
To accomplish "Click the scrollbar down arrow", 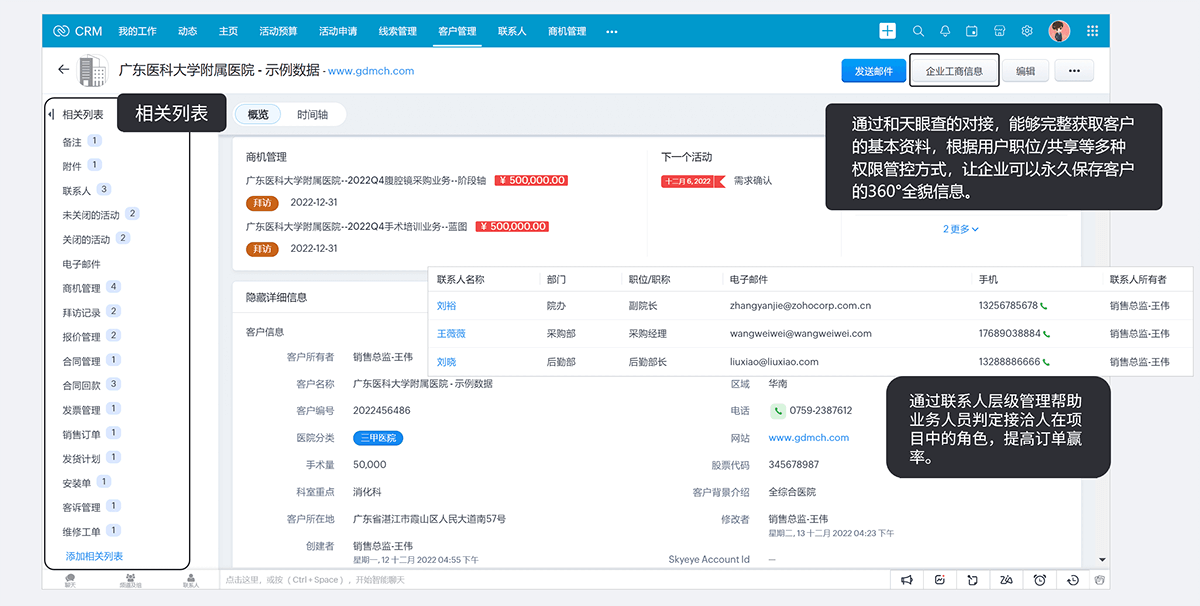I will tap(1102, 559).
